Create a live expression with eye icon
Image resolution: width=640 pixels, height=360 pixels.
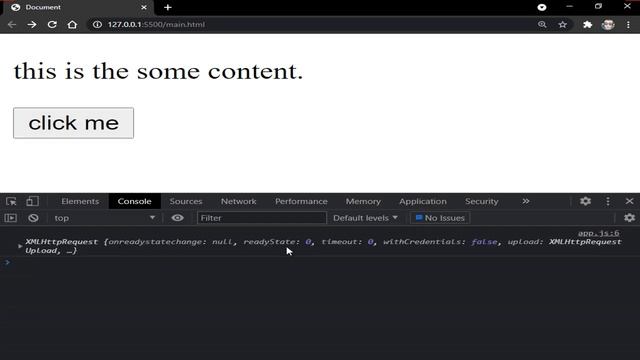tap(177, 218)
